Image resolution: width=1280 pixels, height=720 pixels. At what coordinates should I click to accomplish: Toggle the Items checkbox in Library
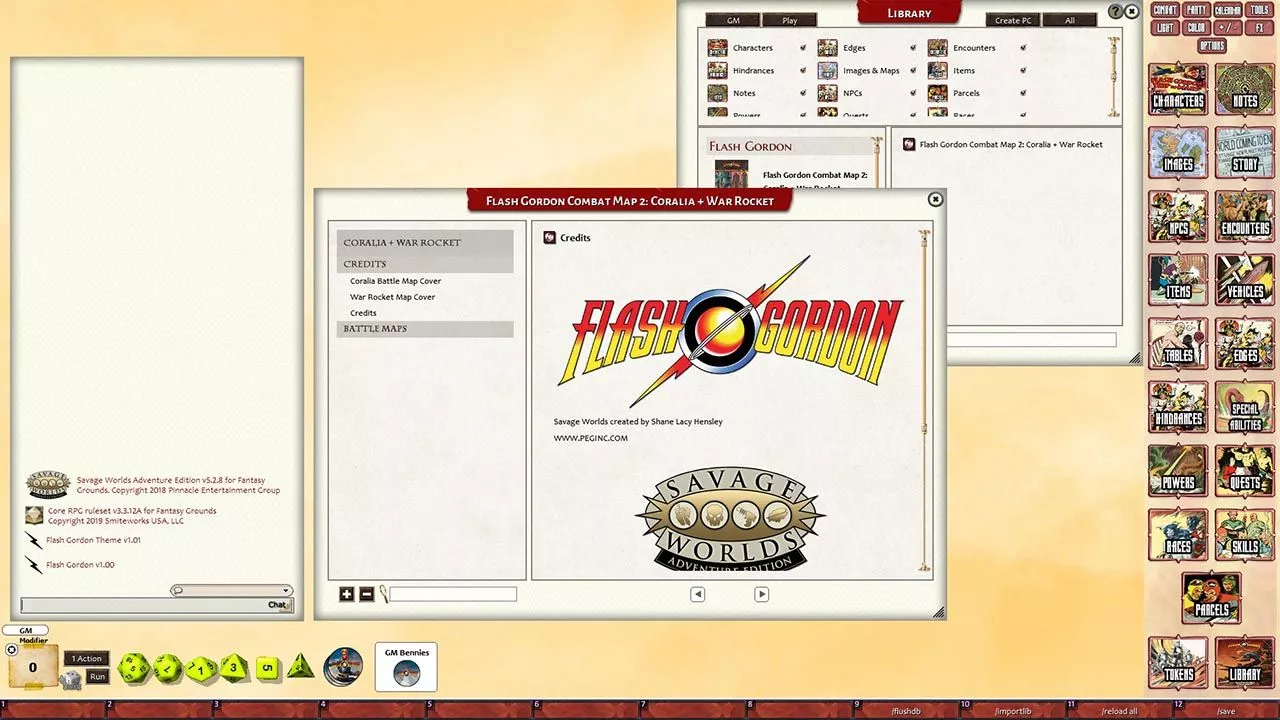(x=1023, y=71)
